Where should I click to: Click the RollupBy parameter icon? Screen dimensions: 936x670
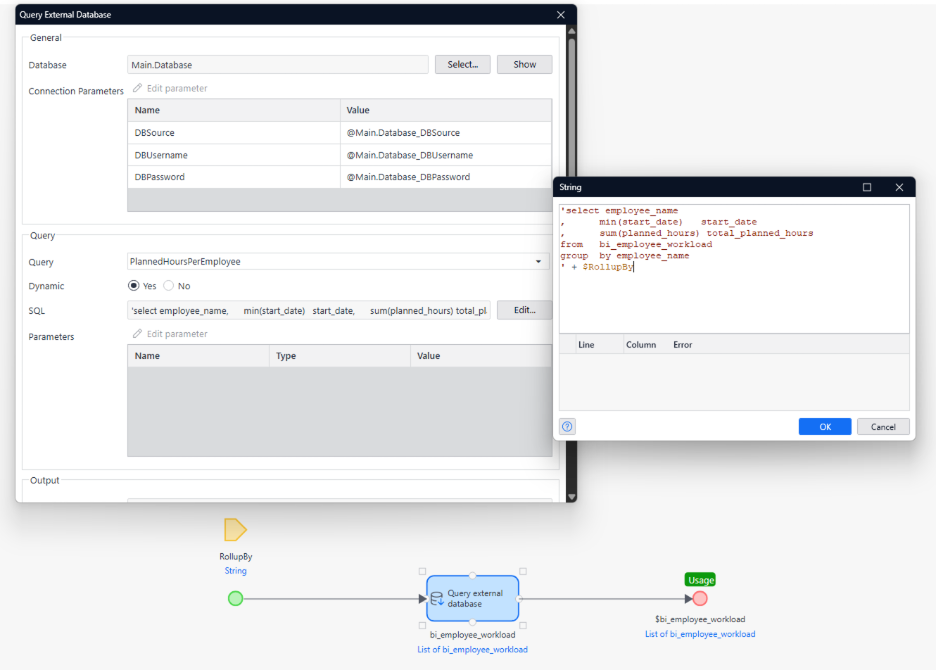click(235, 530)
